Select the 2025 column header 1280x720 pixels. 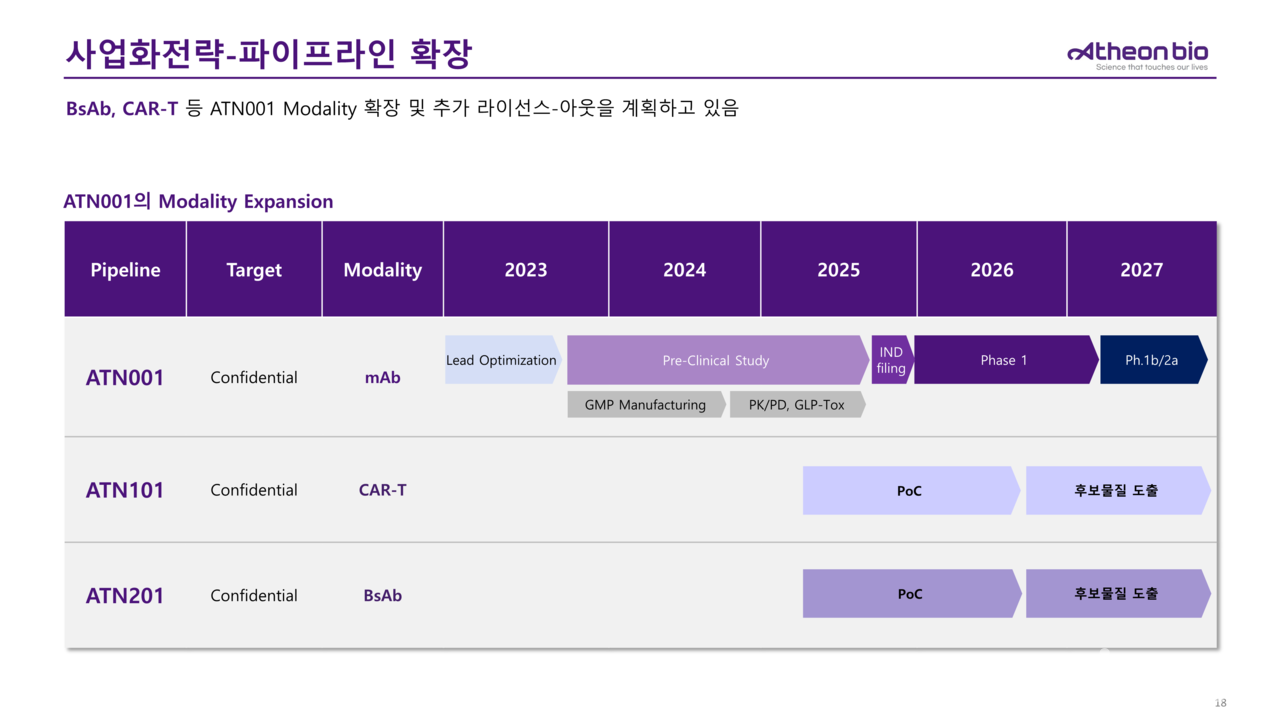[x=838, y=269]
